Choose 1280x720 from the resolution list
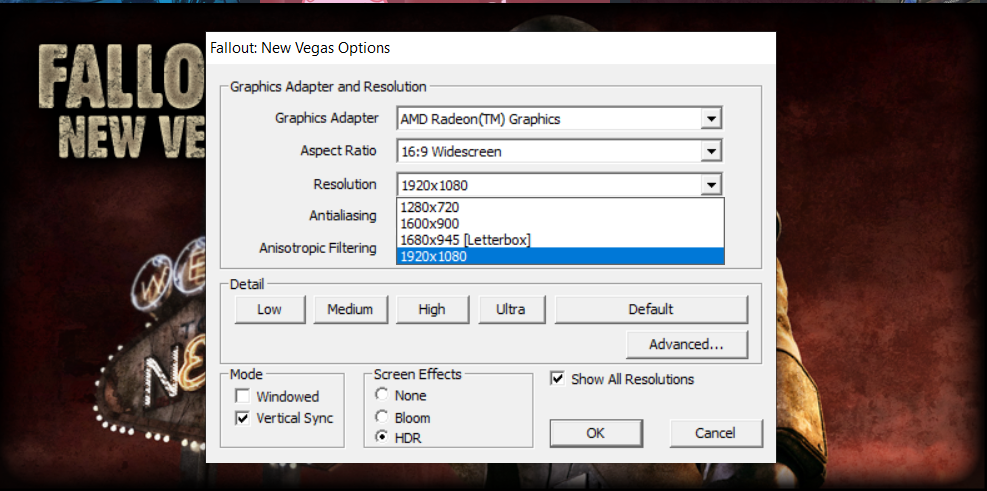 560,207
